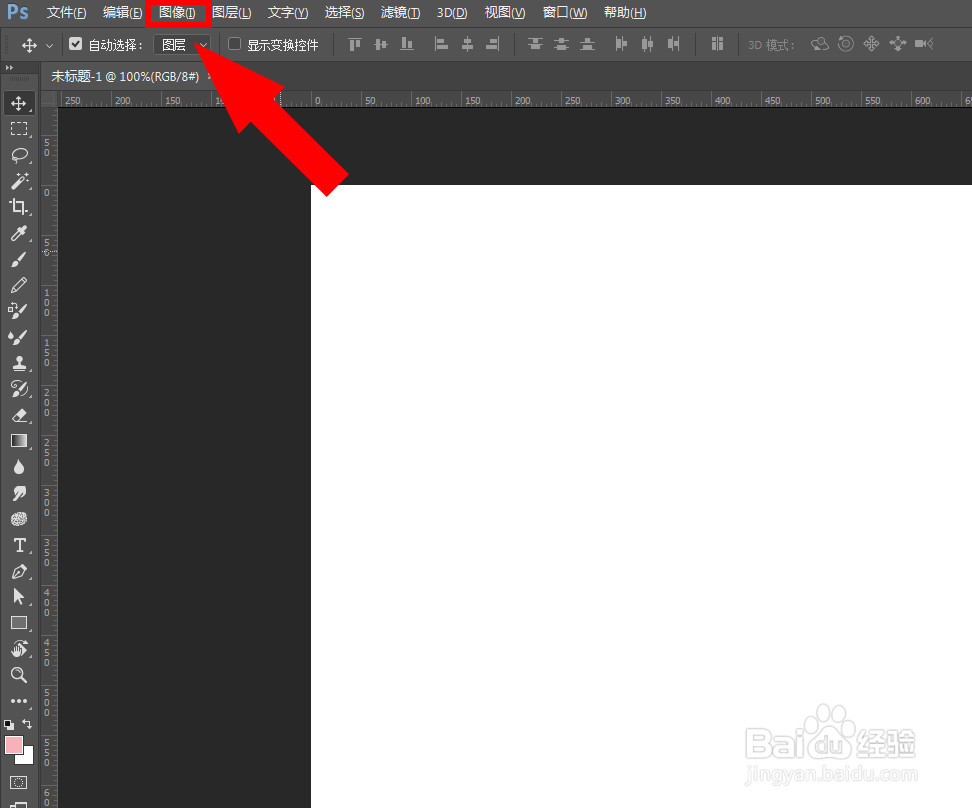Open the 帮助(H) menu
Image resolution: width=972 pixels, height=808 pixels.
point(625,12)
